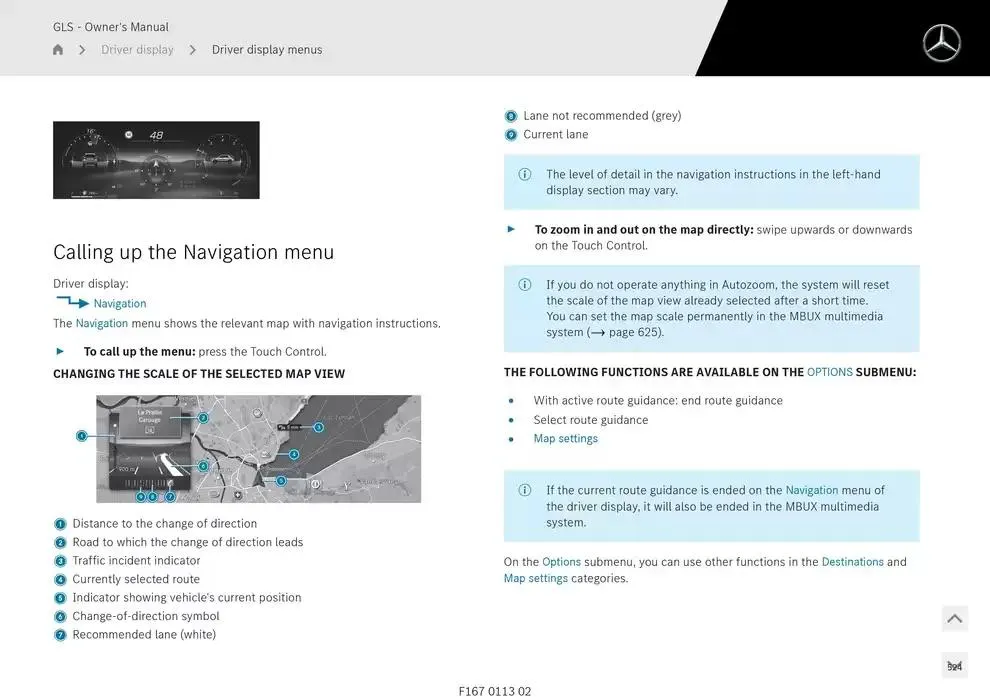Open the OPTIONS link in the submenu heading
This screenshot has height=700, width=990.
click(x=830, y=372)
